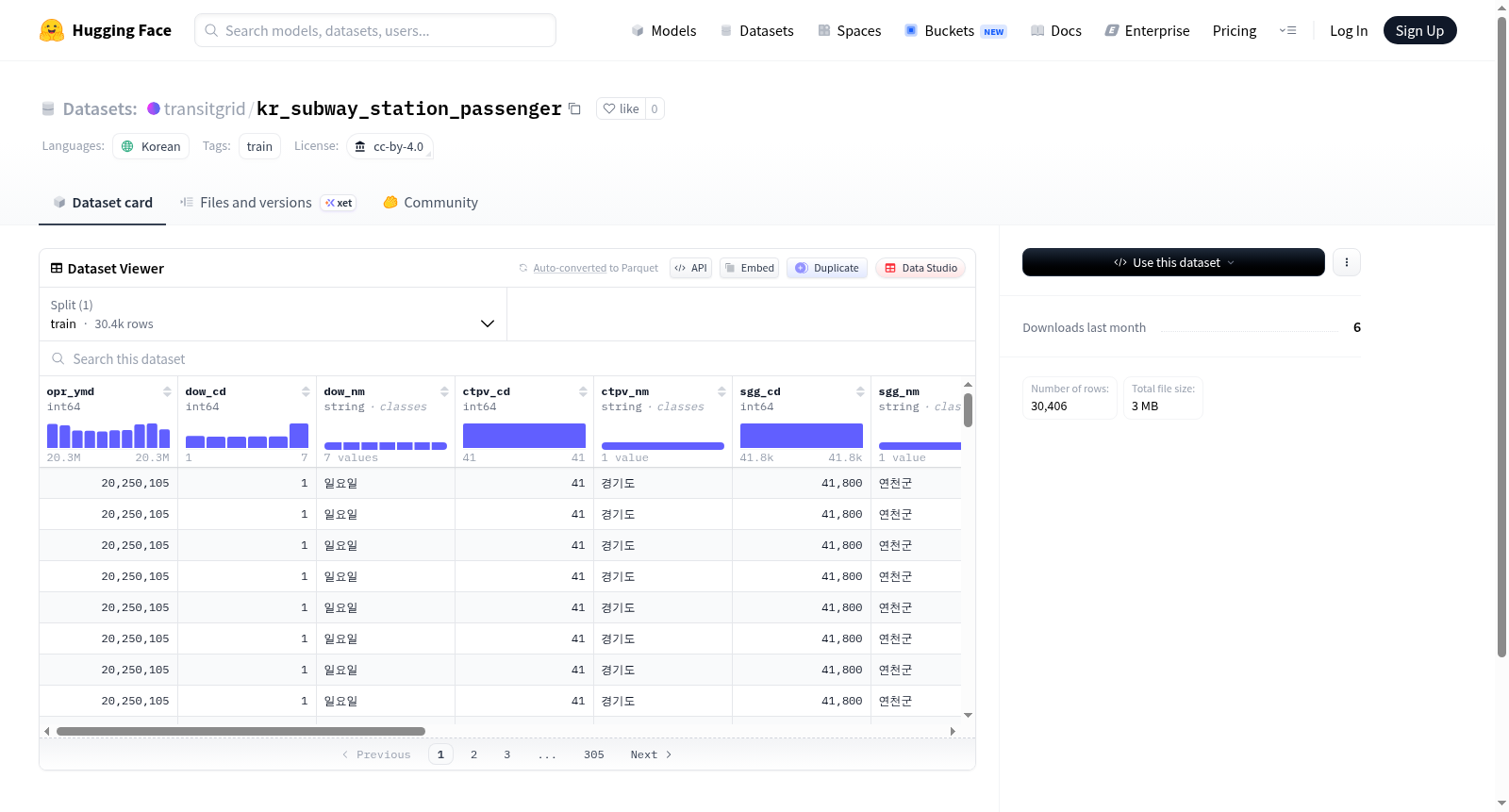Open the Models menu item
The height and width of the screenshot is (812, 1509).
pyautogui.click(x=664, y=30)
